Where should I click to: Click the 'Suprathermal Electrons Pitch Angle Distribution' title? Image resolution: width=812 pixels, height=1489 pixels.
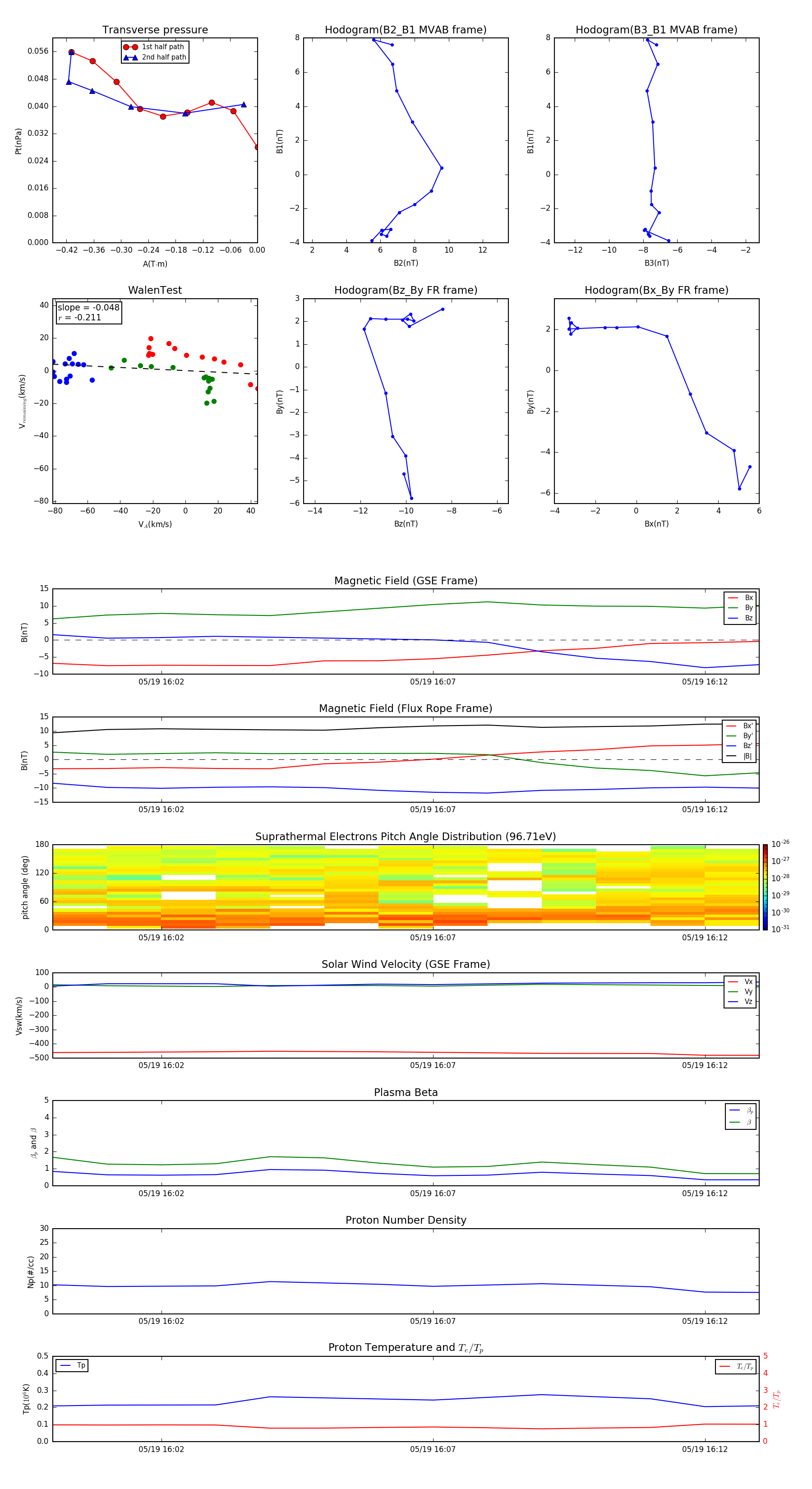pyautogui.click(x=405, y=837)
